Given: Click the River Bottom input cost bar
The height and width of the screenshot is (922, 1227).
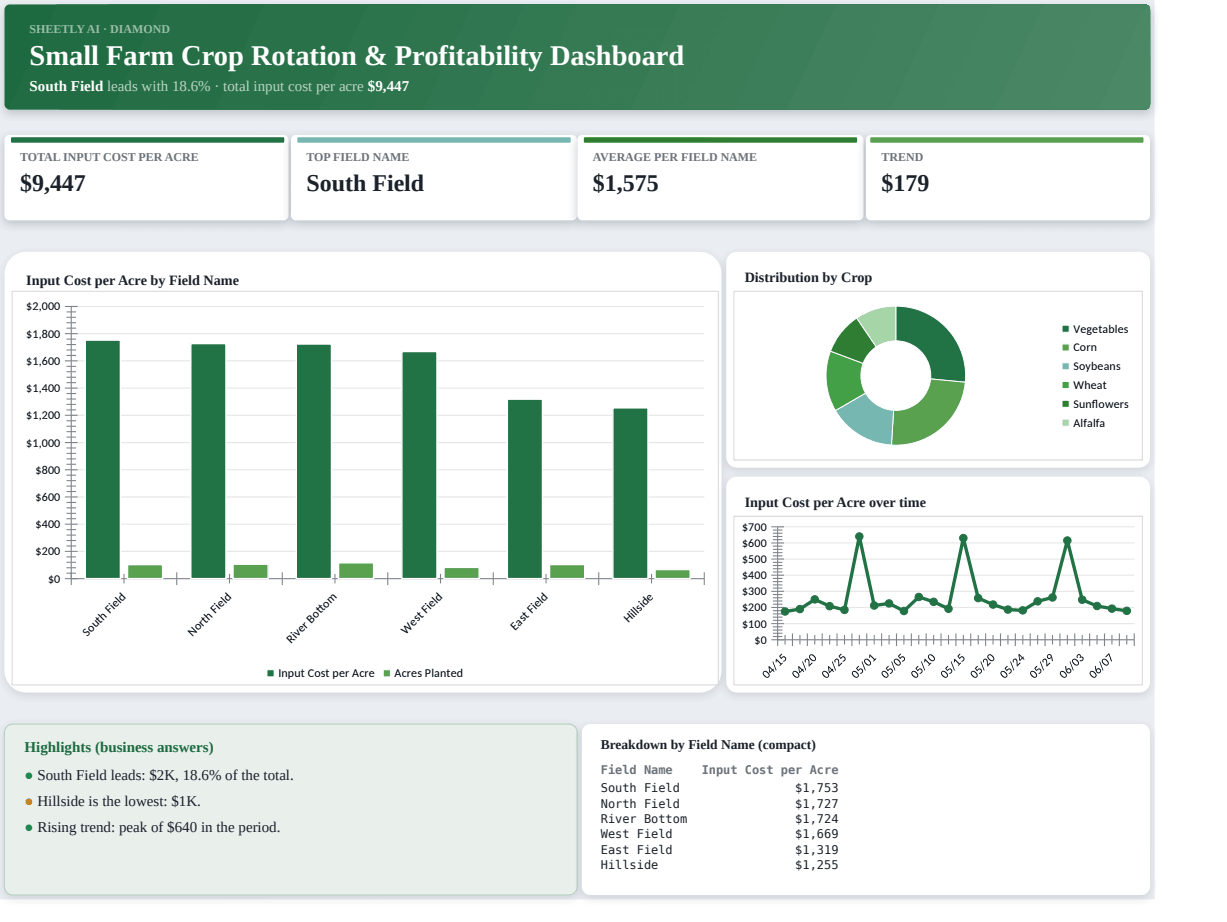Looking at the screenshot, I should click(x=314, y=462).
